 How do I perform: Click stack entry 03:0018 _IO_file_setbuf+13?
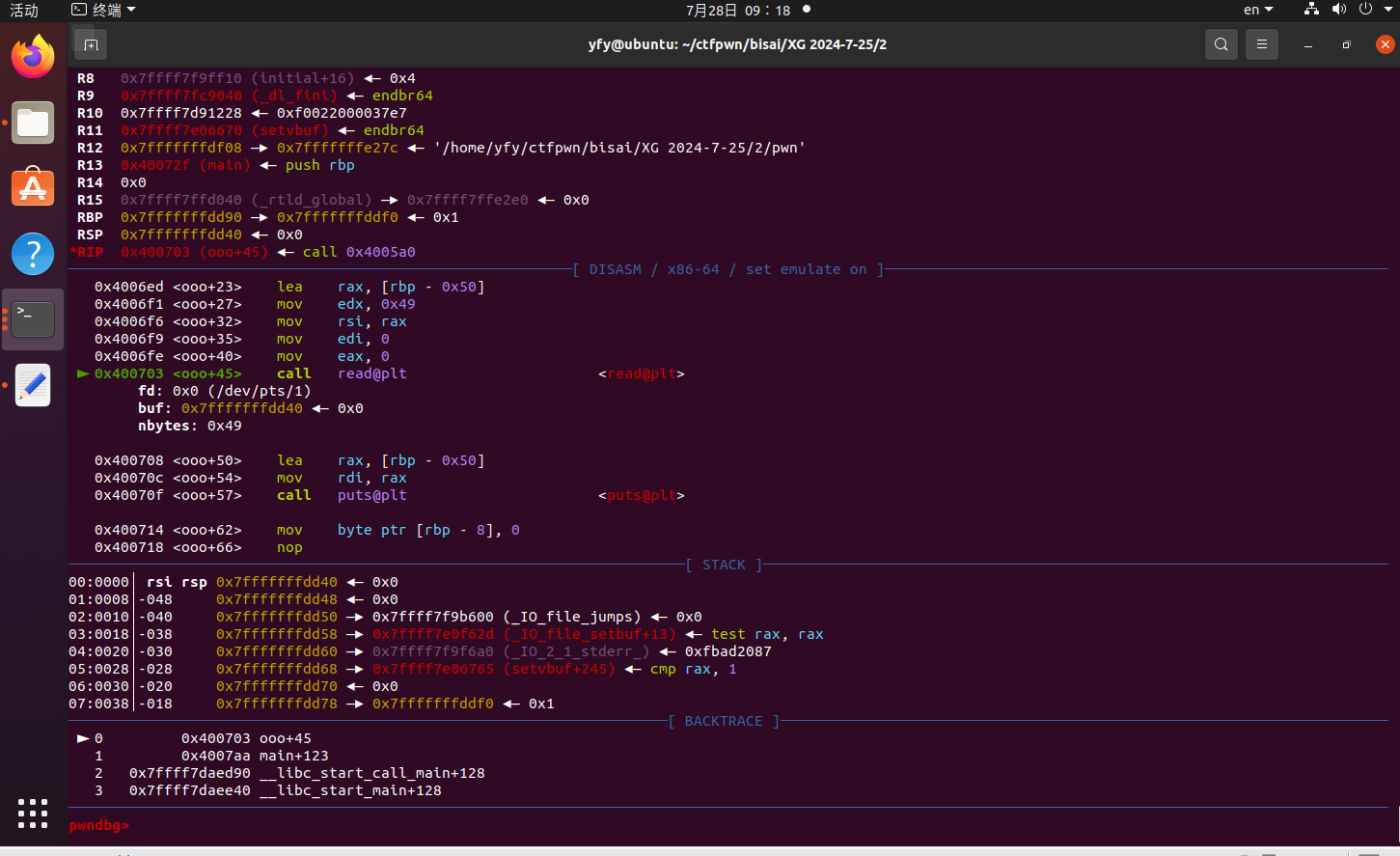pos(446,634)
